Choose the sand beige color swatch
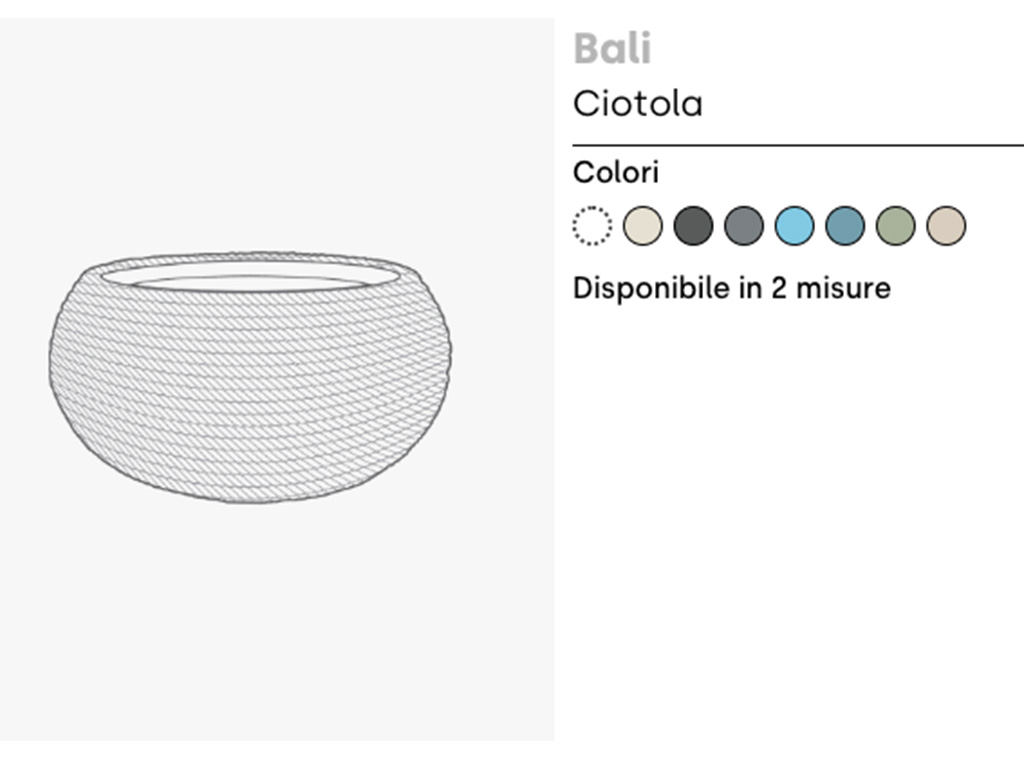The width and height of the screenshot is (1024, 768). pyautogui.click(x=946, y=226)
